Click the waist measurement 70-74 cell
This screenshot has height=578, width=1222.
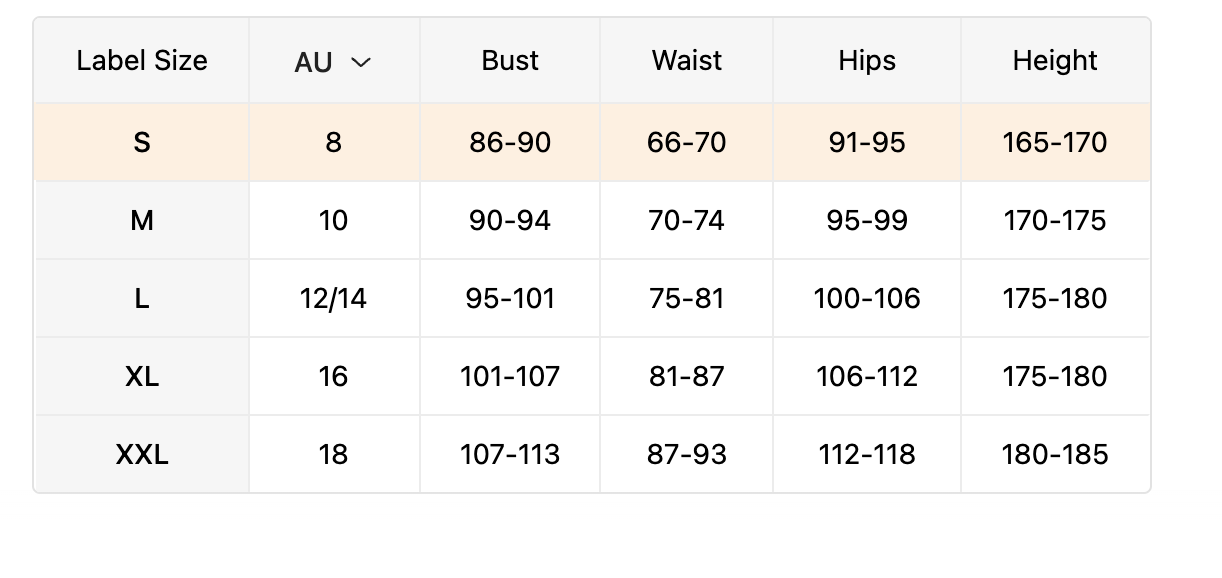point(687,221)
